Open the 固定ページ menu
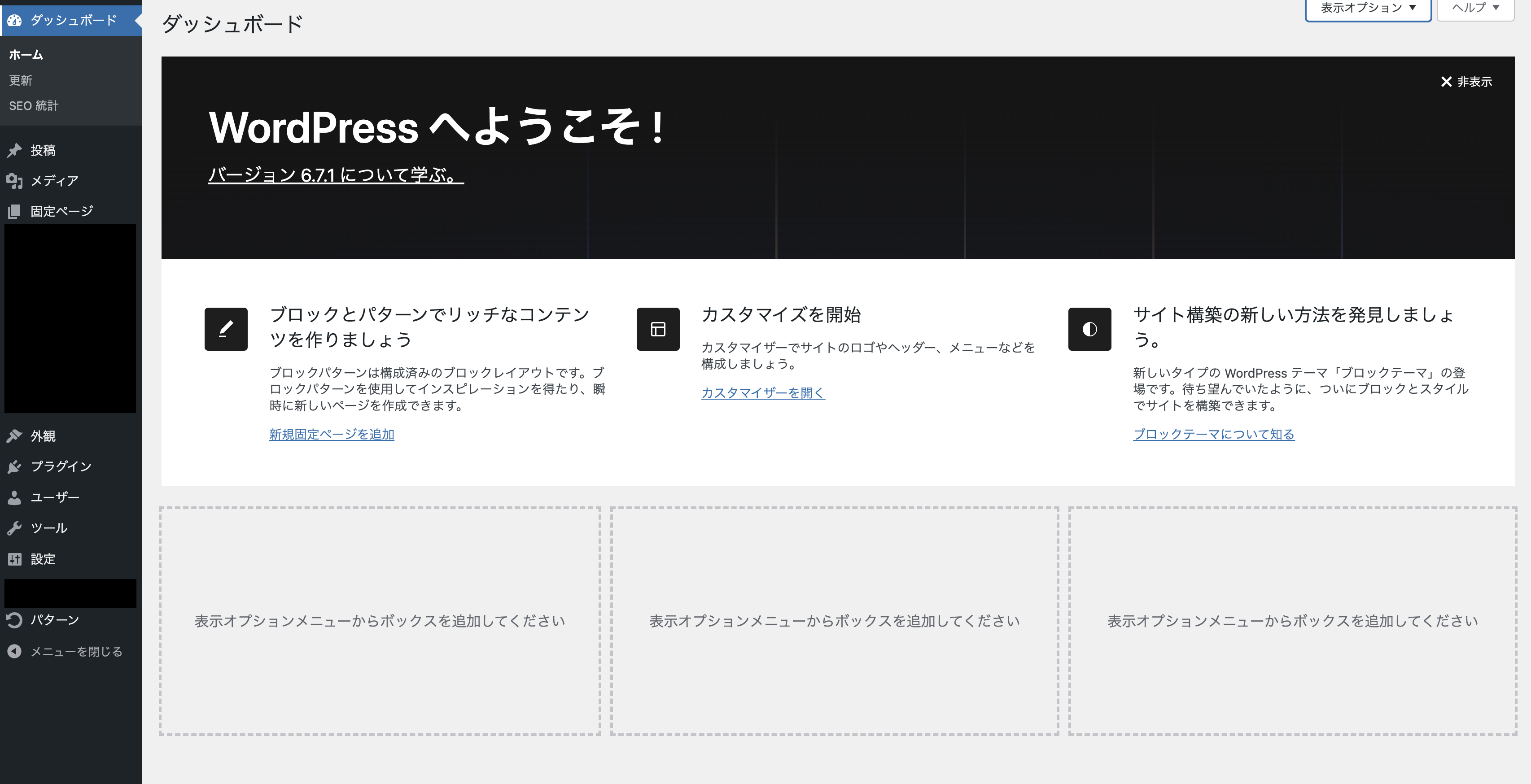The image size is (1531, 784). pyautogui.click(x=71, y=211)
